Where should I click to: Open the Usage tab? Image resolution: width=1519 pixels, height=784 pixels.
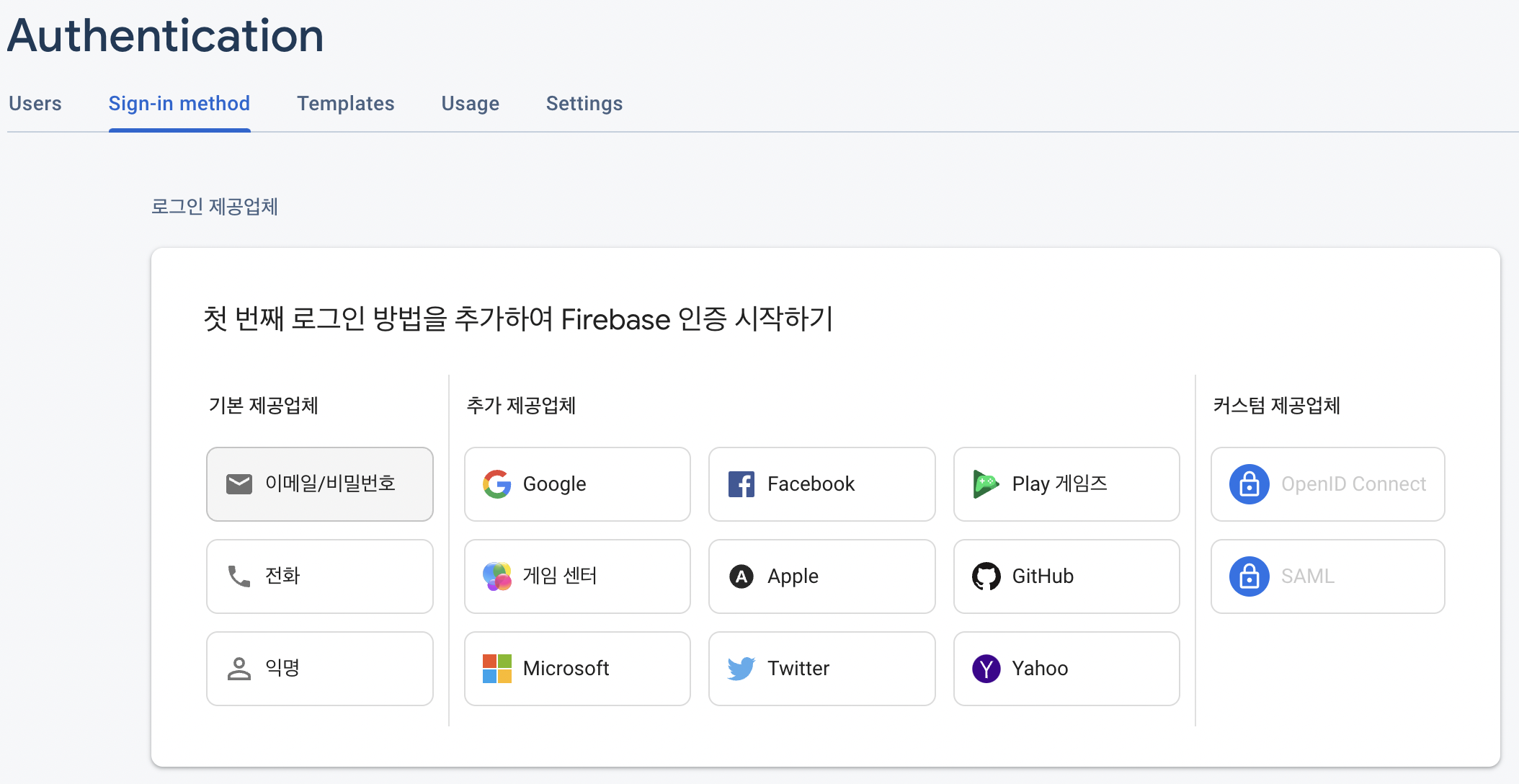(x=471, y=104)
